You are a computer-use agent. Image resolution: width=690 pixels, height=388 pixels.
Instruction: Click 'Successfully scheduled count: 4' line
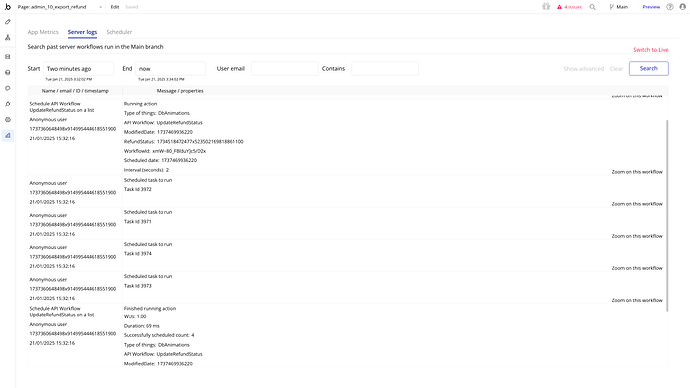159,335
